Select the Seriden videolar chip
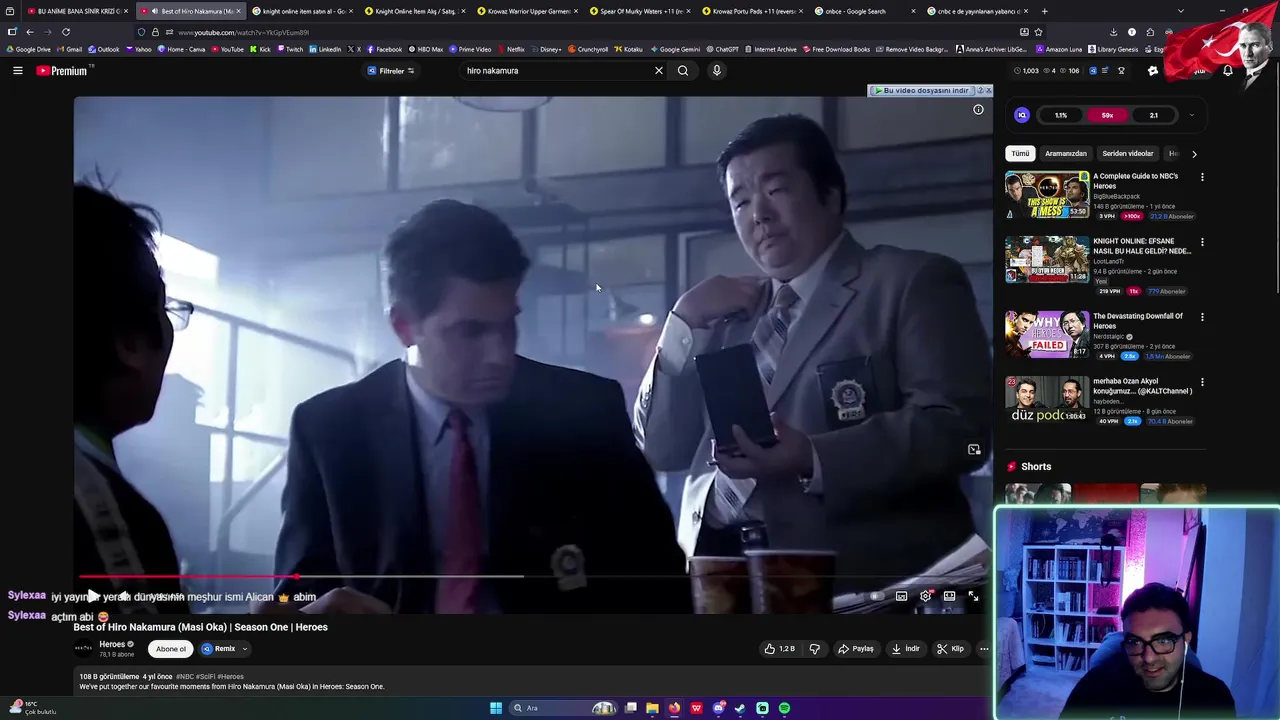1280x720 pixels. (x=1128, y=154)
